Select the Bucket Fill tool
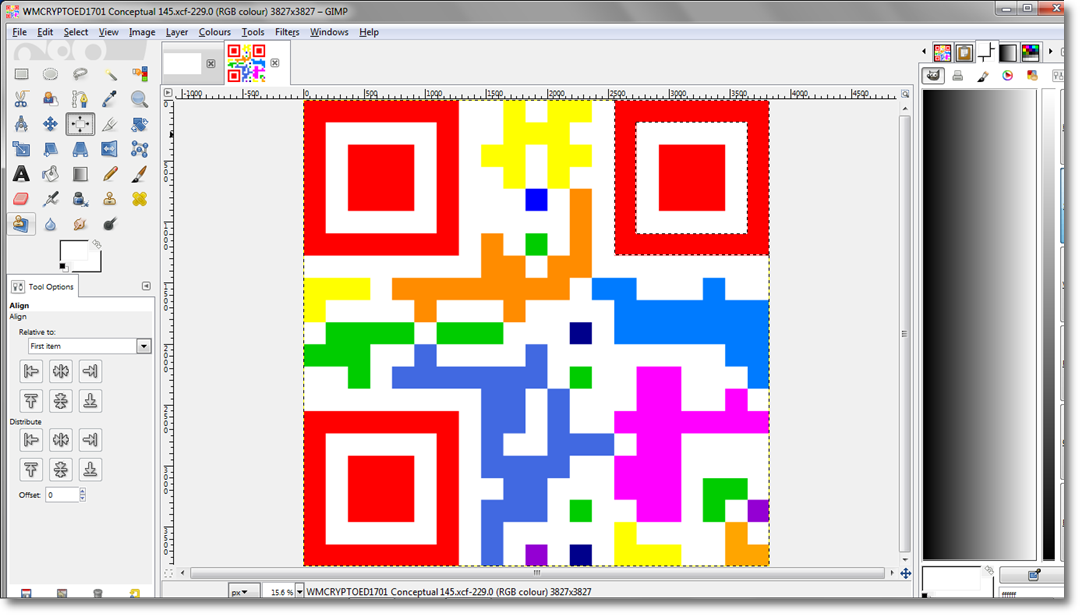 pyautogui.click(x=50, y=174)
